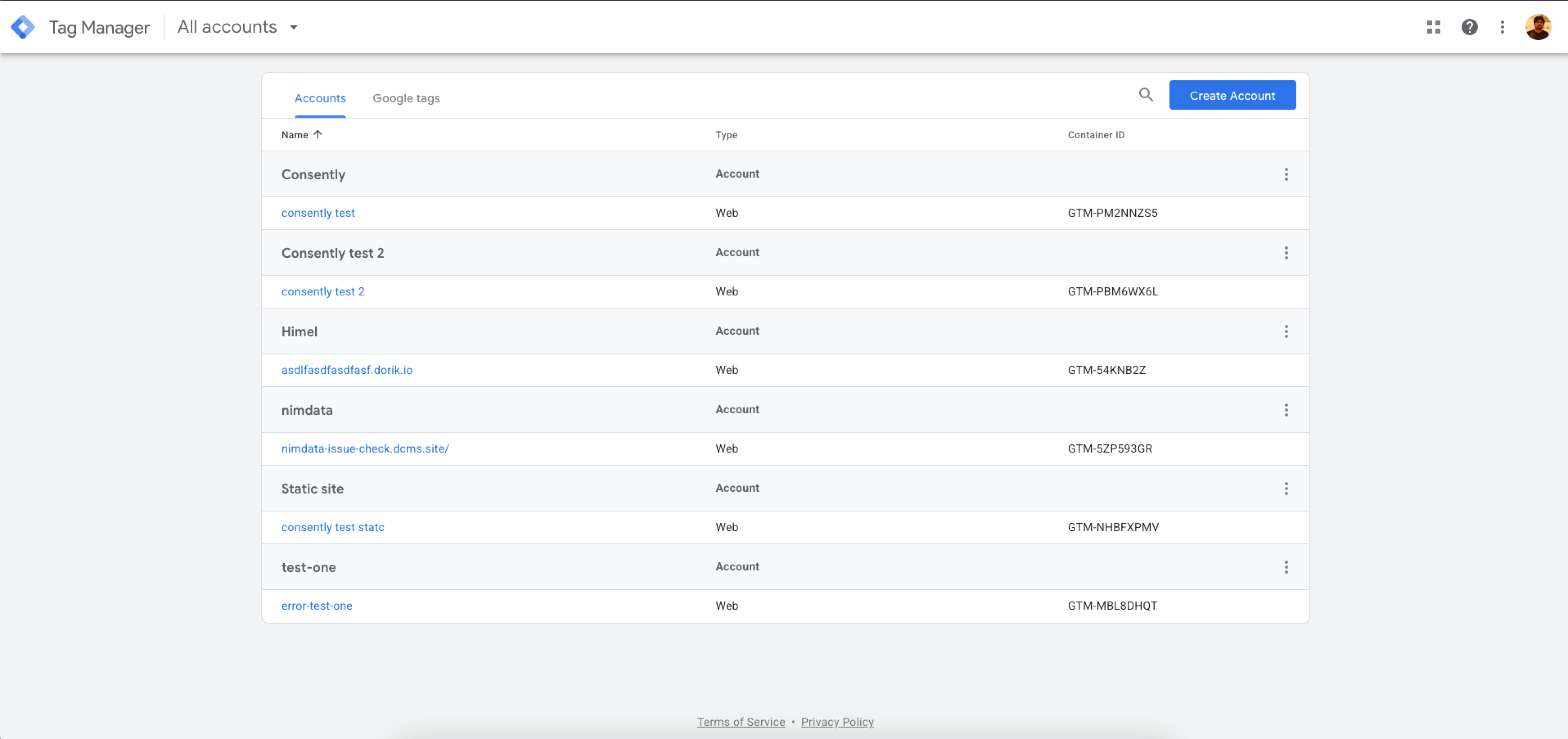Click Web type in error-test-one row
The image size is (1568, 739).
[x=726, y=606]
